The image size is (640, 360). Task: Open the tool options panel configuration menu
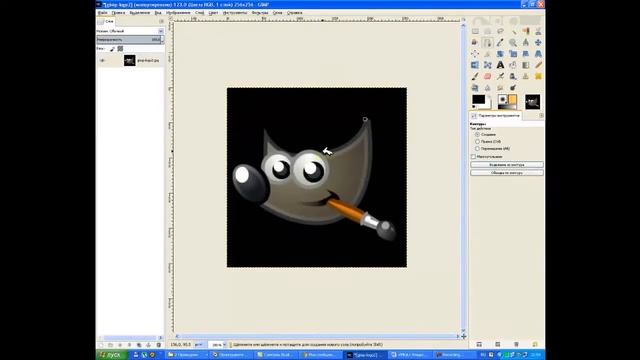(x=541, y=116)
